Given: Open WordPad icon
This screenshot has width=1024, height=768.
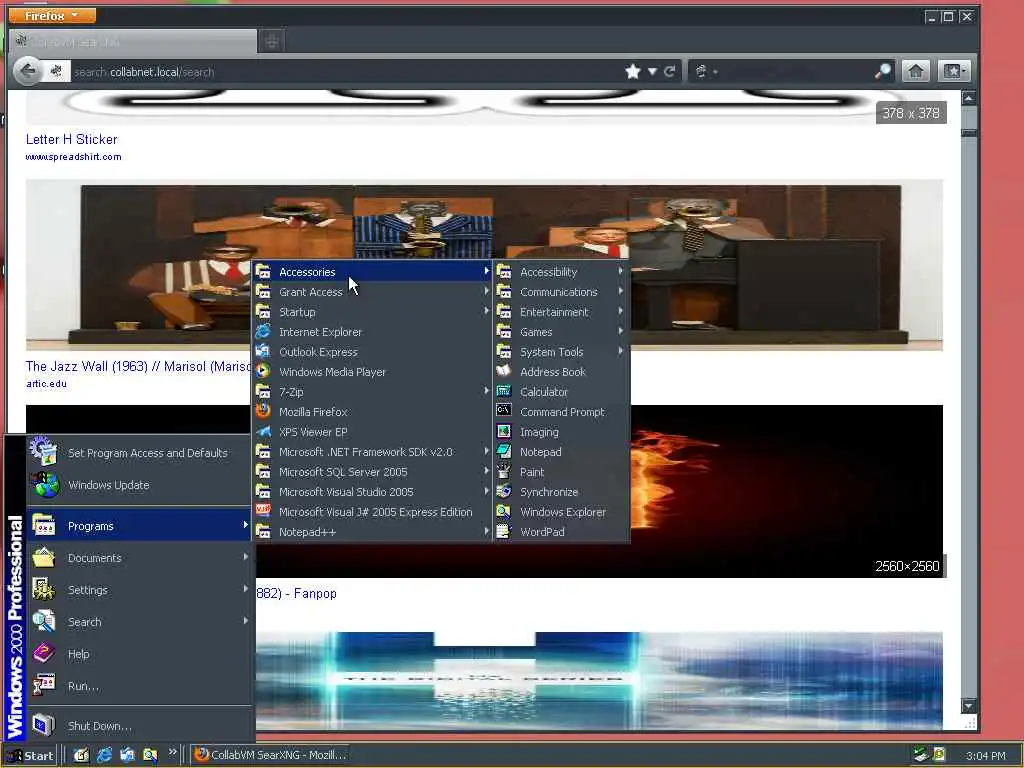Looking at the screenshot, I should coord(504,531).
